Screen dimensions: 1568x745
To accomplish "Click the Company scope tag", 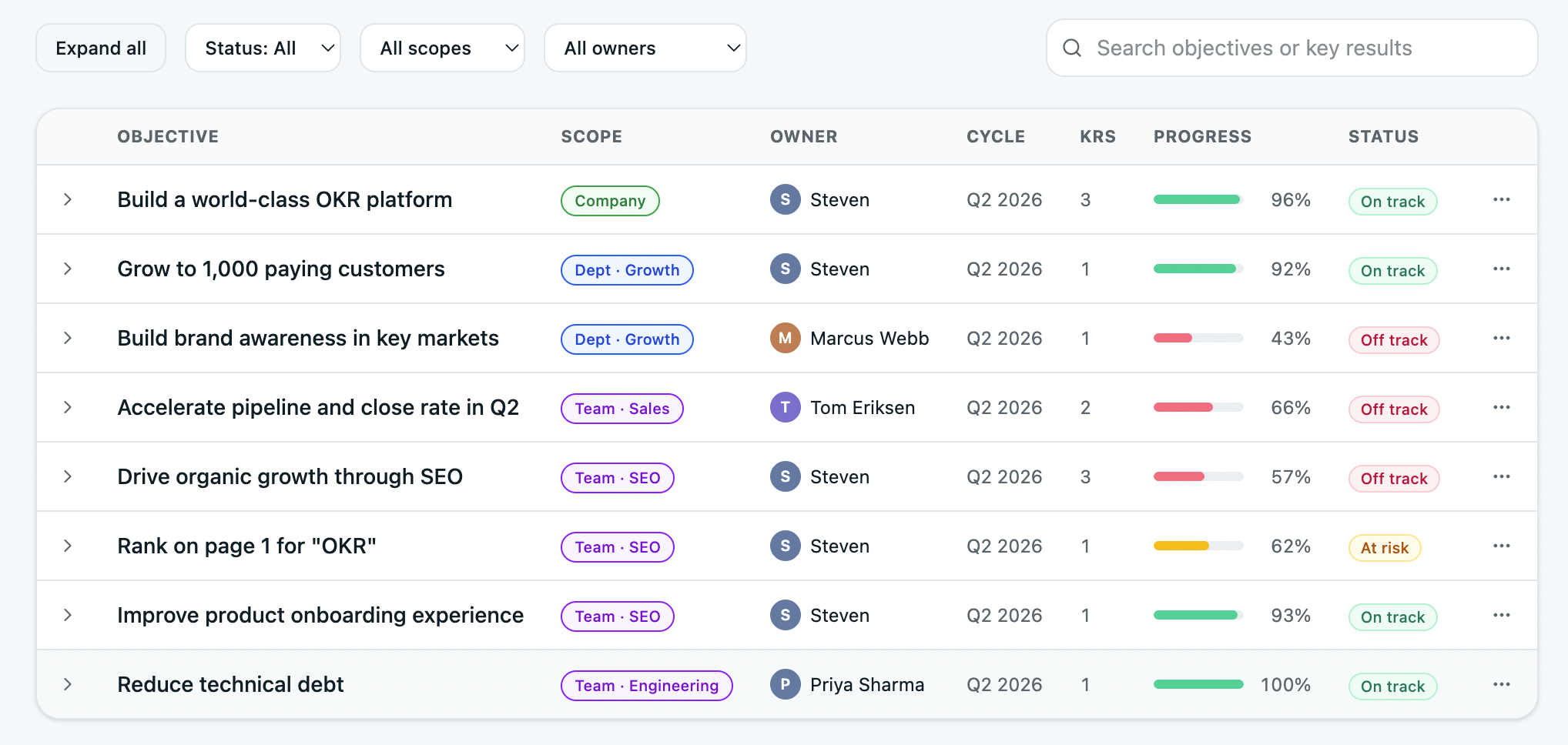I will [610, 201].
